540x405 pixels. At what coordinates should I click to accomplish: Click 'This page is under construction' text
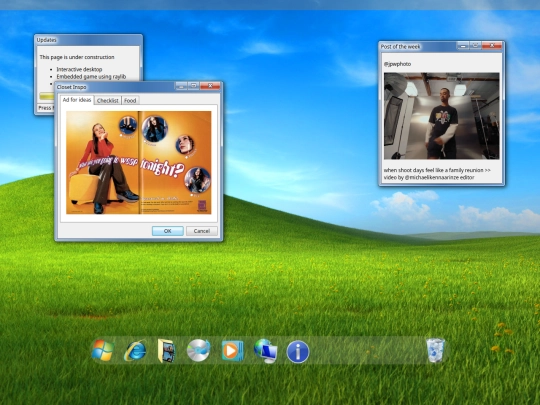(77, 57)
